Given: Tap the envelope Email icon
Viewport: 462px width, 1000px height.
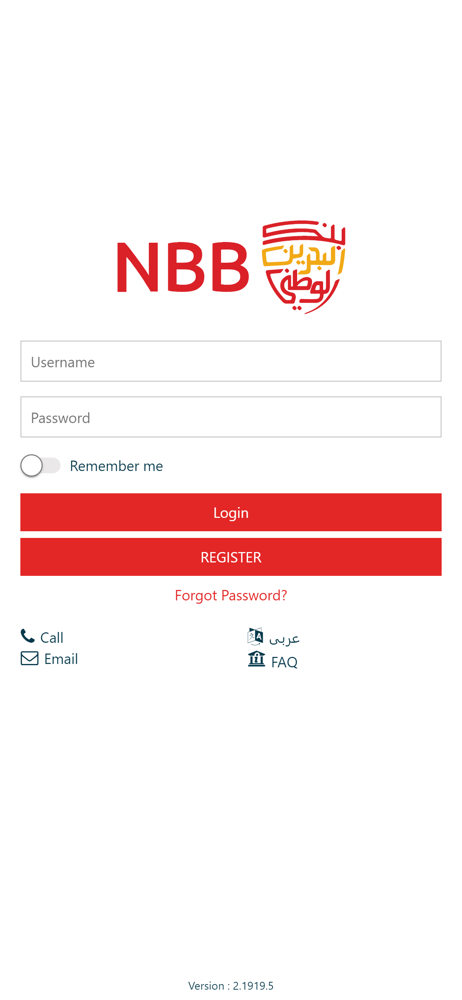Looking at the screenshot, I should (29, 658).
